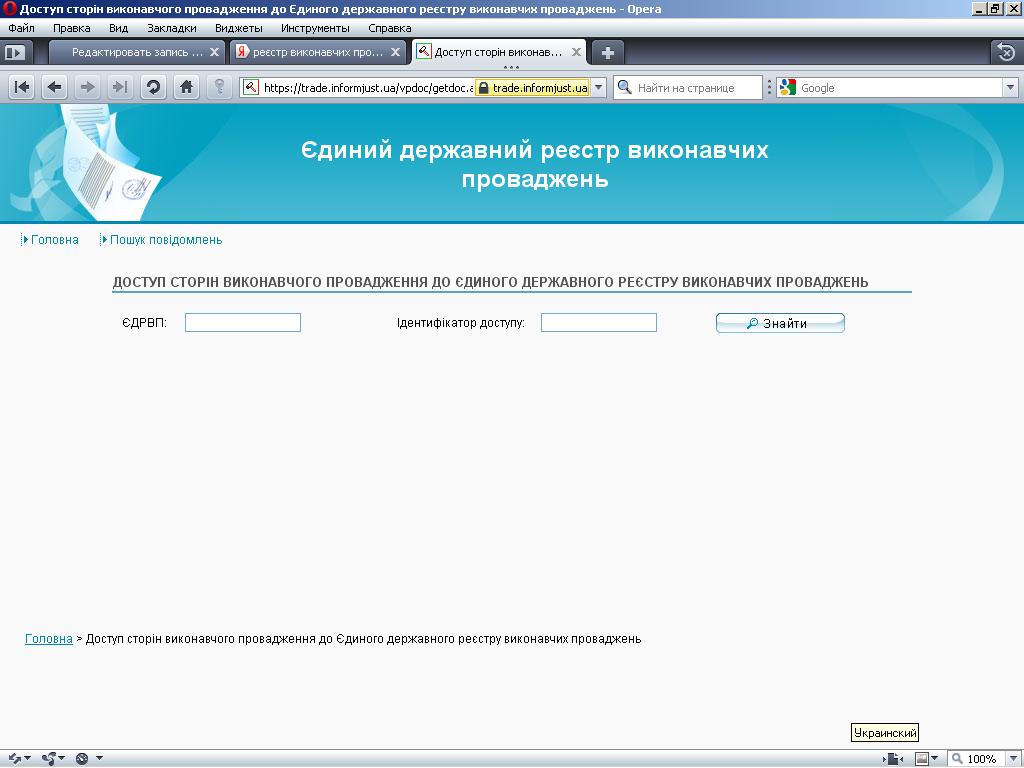
Task: Open Opera Link sync status icon
Action: coord(14,758)
